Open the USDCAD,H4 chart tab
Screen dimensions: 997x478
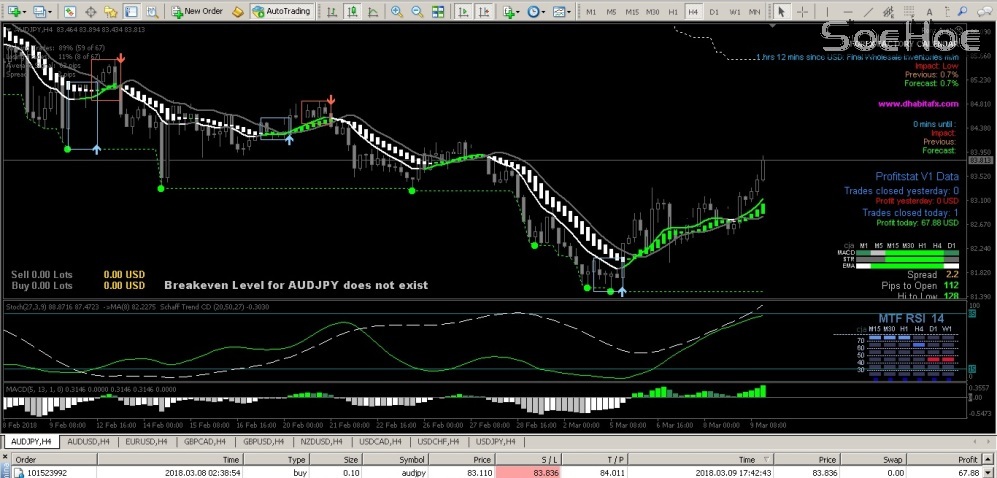[381, 440]
